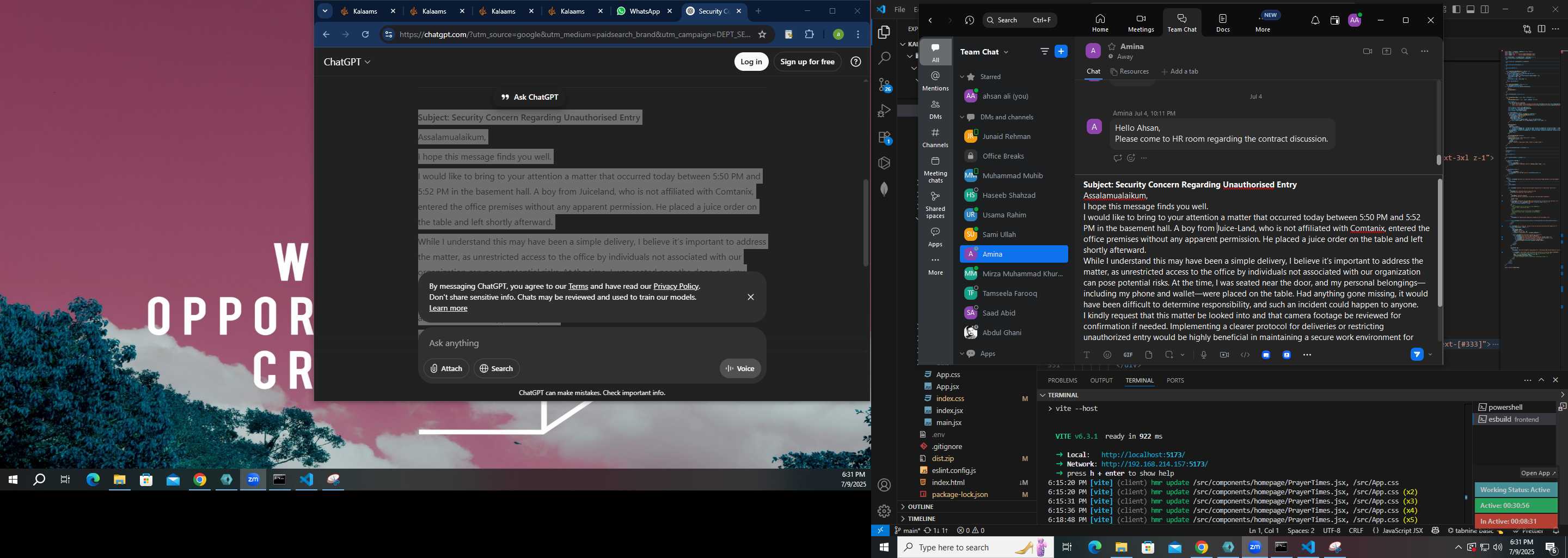Switch to PROBLEMS tab in VS Code panel
This screenshot has width=1568, height=558.
point(1062,380)
